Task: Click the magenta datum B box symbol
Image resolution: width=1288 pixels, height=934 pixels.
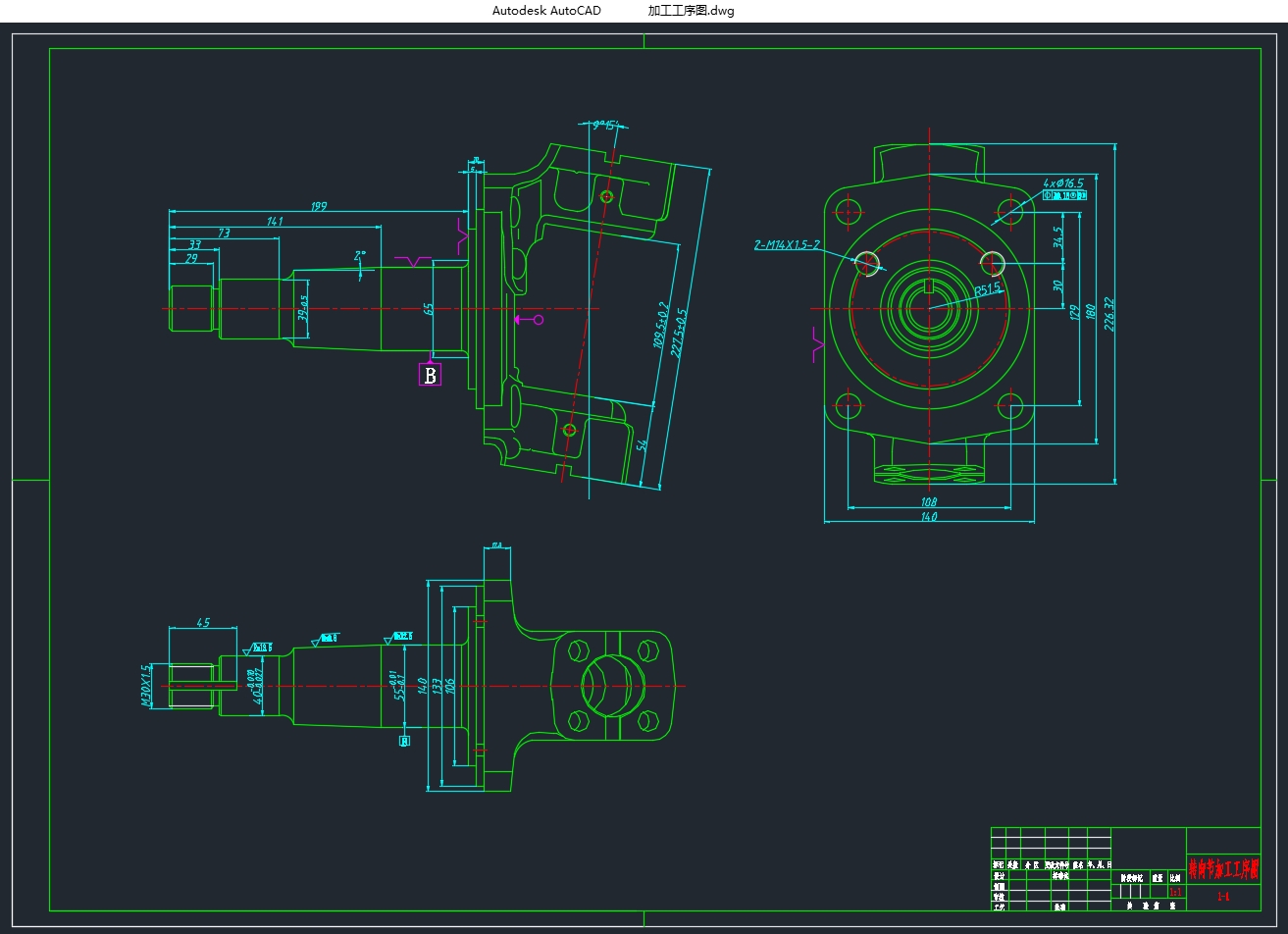Action: [x=430, y=375]
